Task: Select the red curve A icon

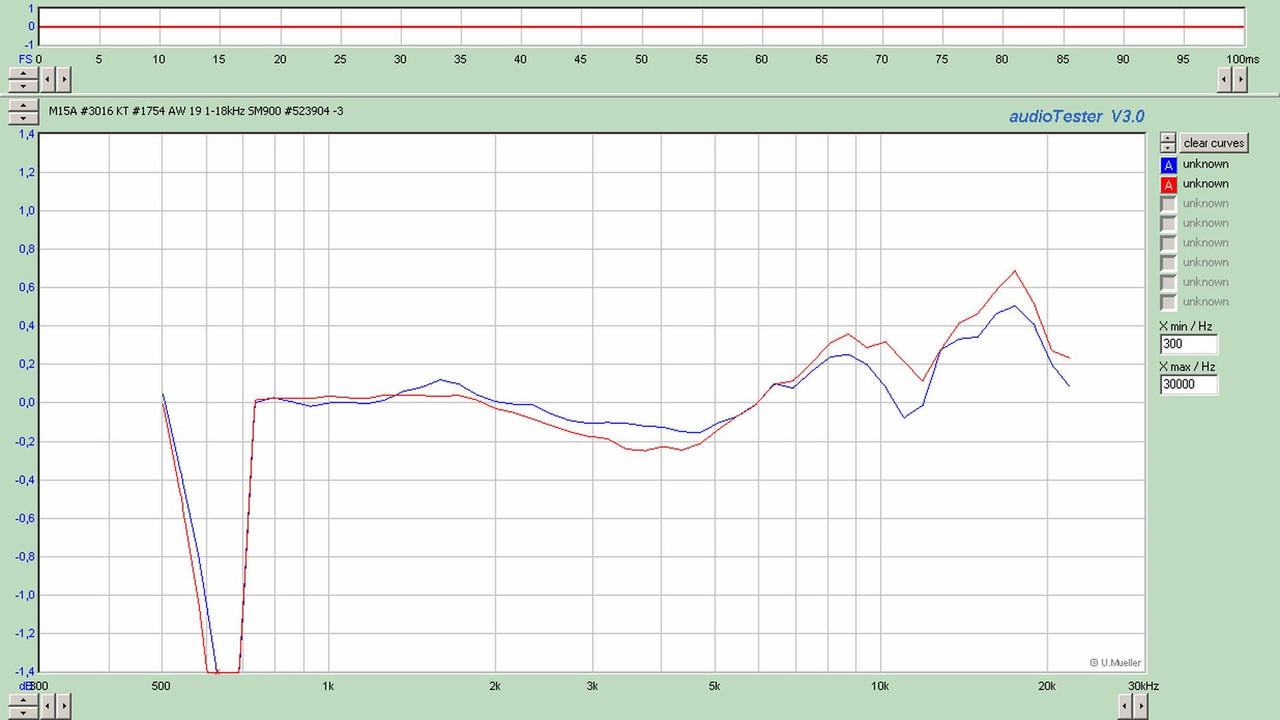Action: [1168, 183]
